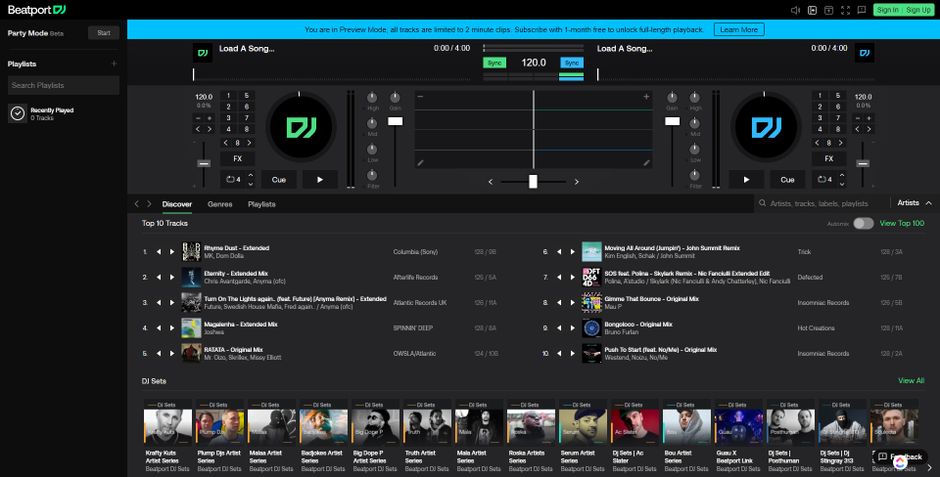Nudge crossfader right with chevron
This screenshot has width=940, height=477.
click(x=577, y=182)
